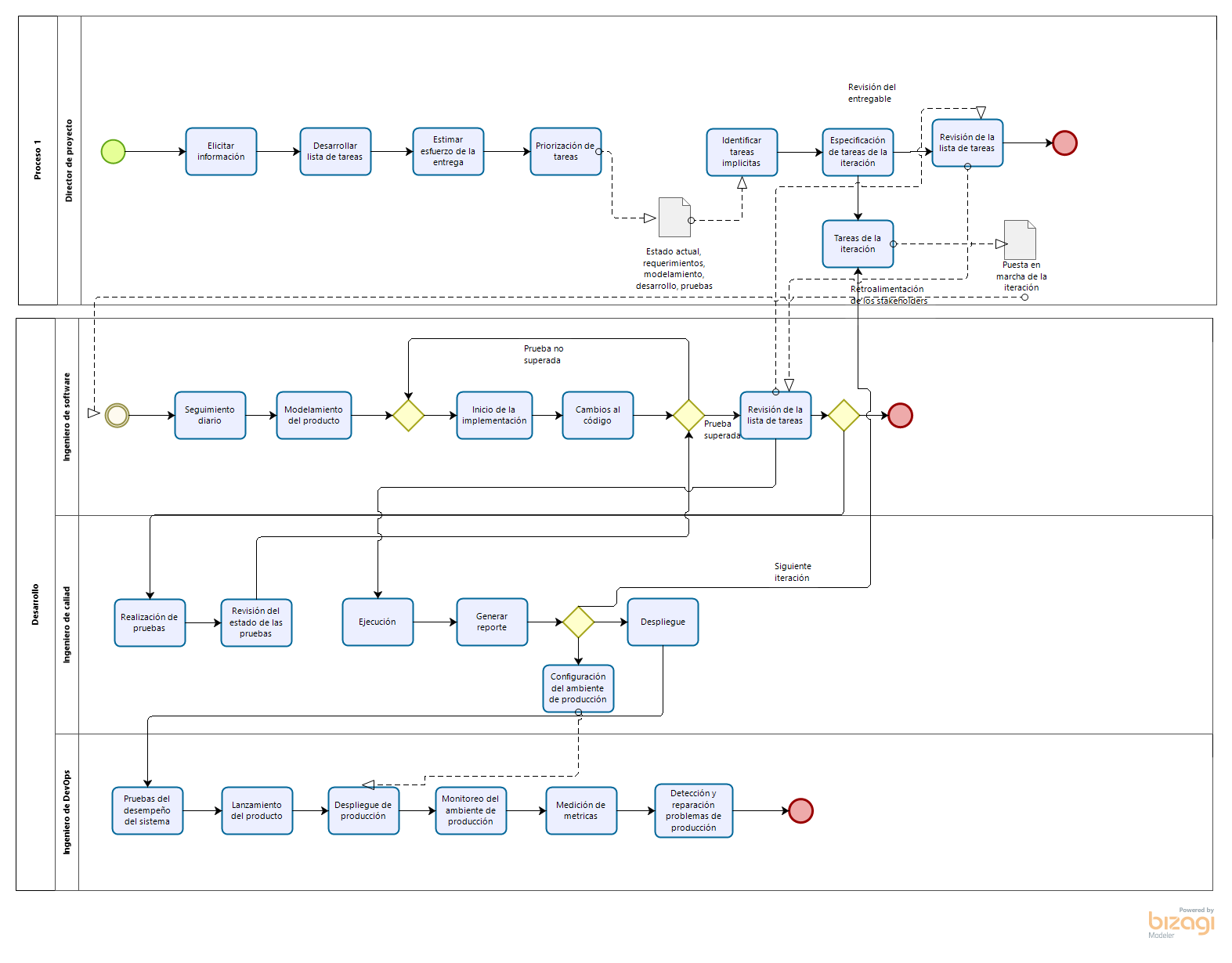Click the Ingeniero de calidad lane header

pyautogui.click(x=67, y=625)
